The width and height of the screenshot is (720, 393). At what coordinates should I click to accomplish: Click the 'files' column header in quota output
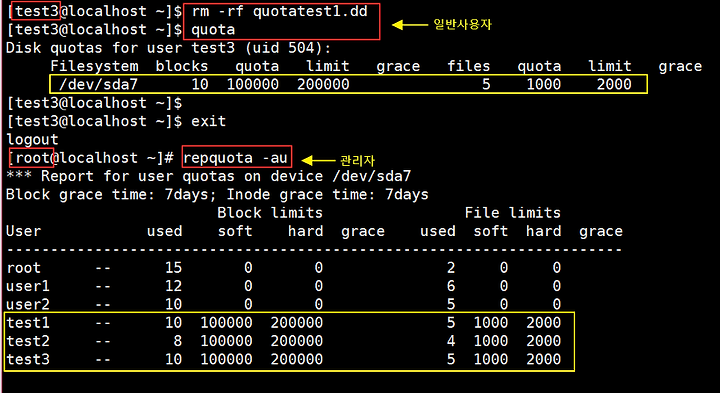pos(469,67)
